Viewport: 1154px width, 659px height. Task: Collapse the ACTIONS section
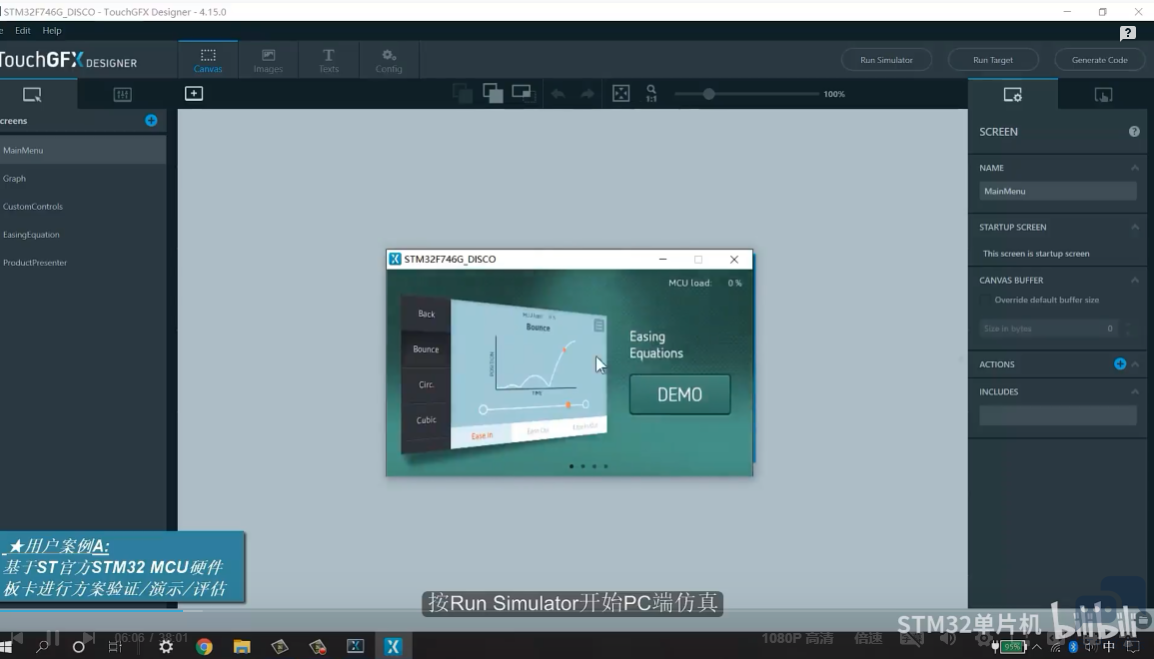pos(1136,364)
